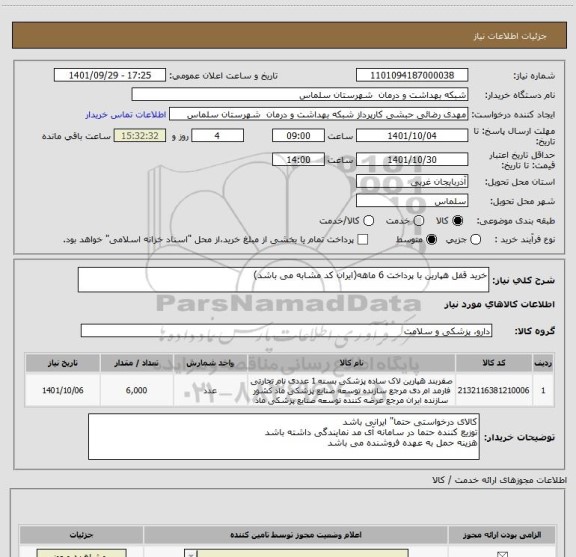Click the partially visible details button
The image size is (576, 557).
coord(82,553)
